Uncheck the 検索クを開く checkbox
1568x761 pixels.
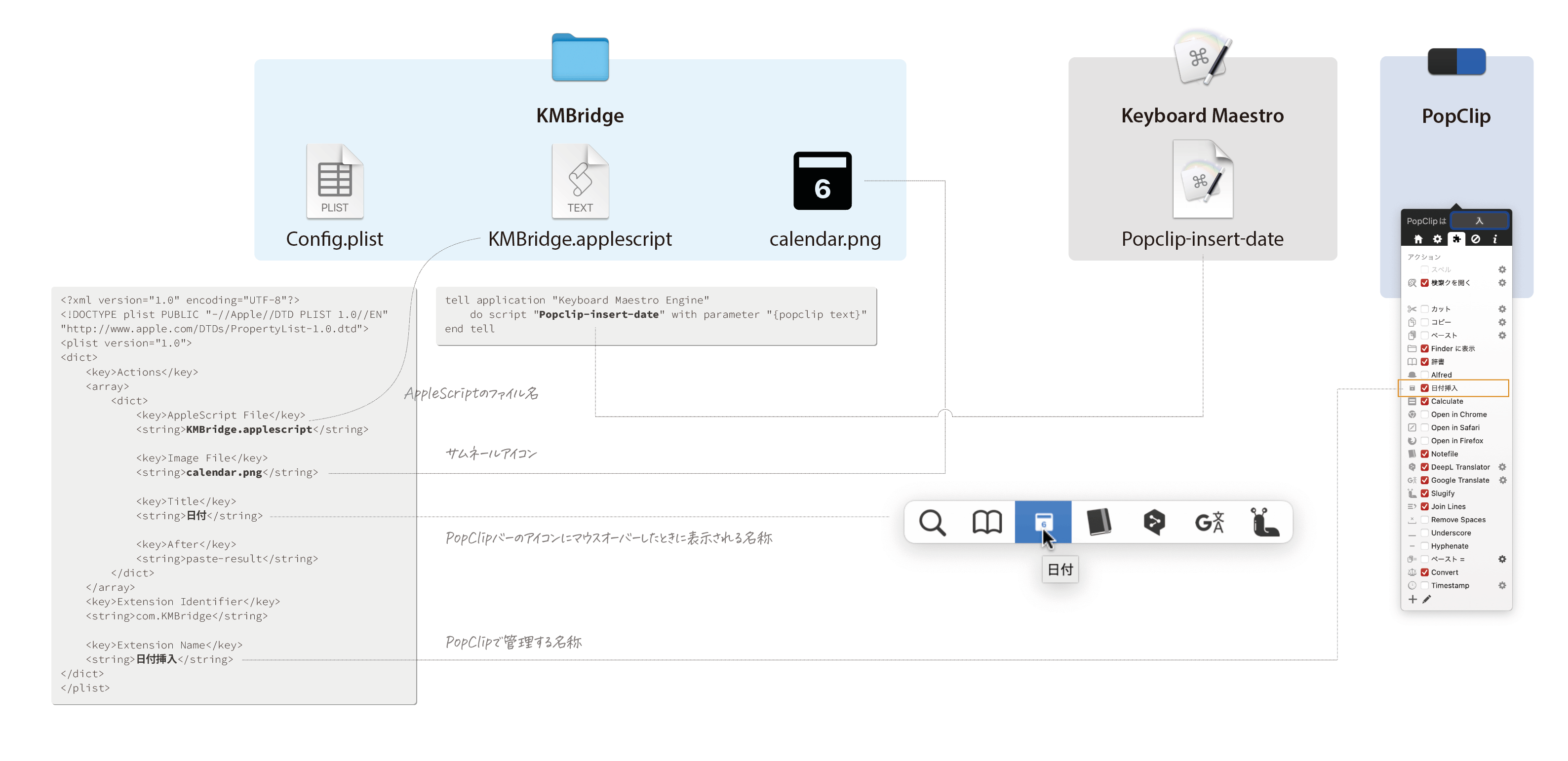[x=1424, y=283]
